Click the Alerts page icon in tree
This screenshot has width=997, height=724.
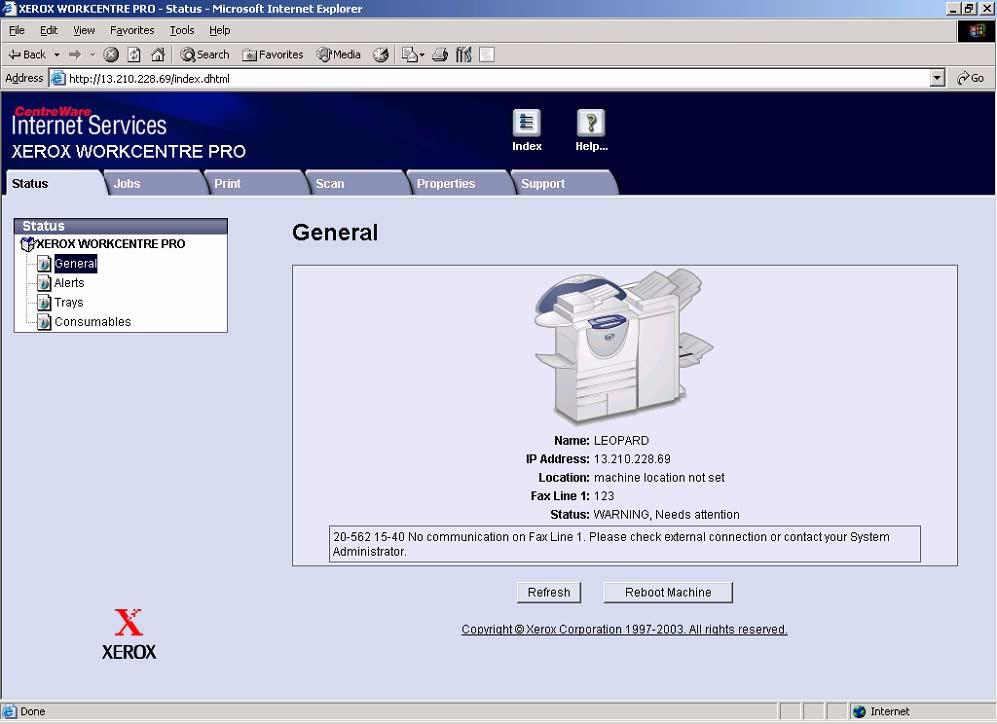pyautogui.click(x=44, y=283)
